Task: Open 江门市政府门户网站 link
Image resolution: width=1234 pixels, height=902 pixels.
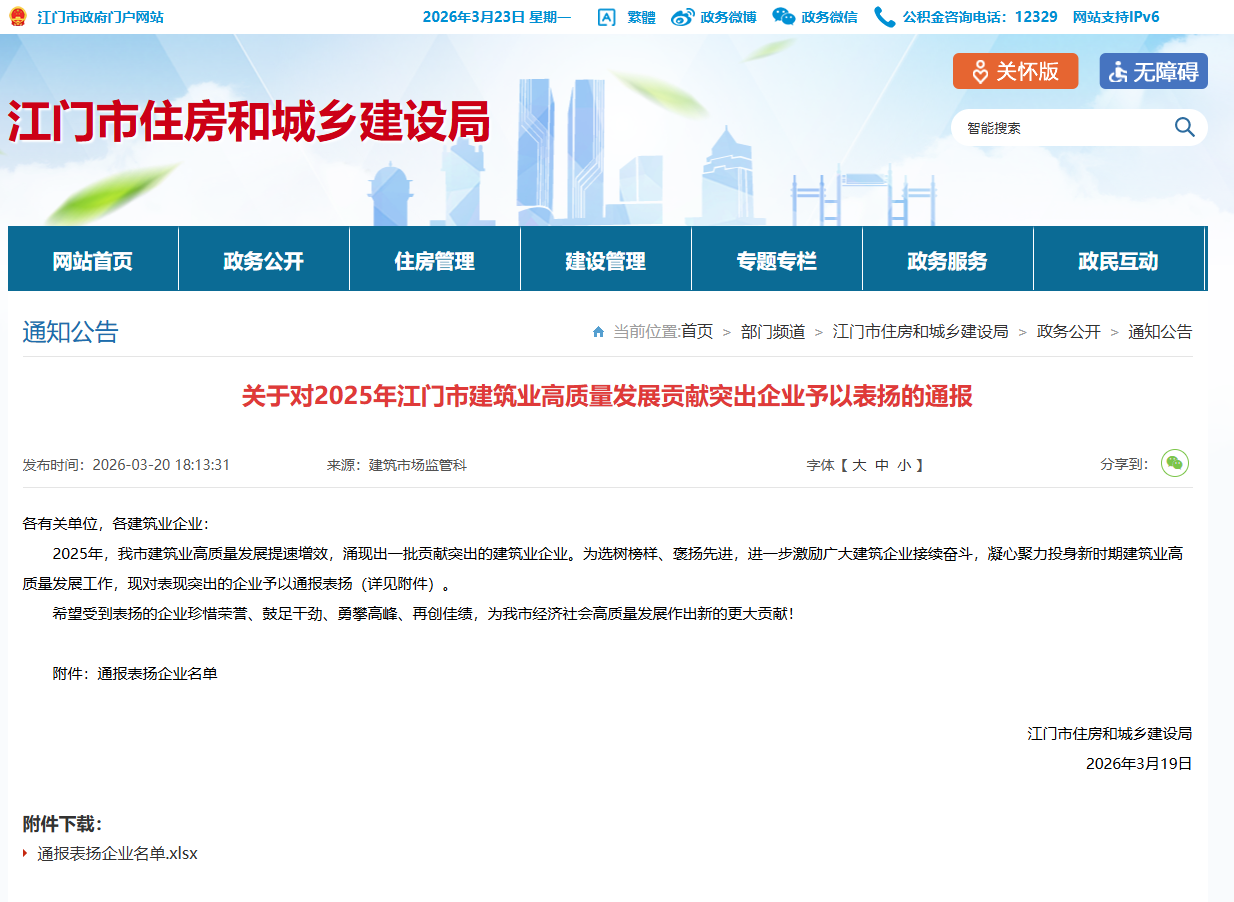Action: click(100, 17)
